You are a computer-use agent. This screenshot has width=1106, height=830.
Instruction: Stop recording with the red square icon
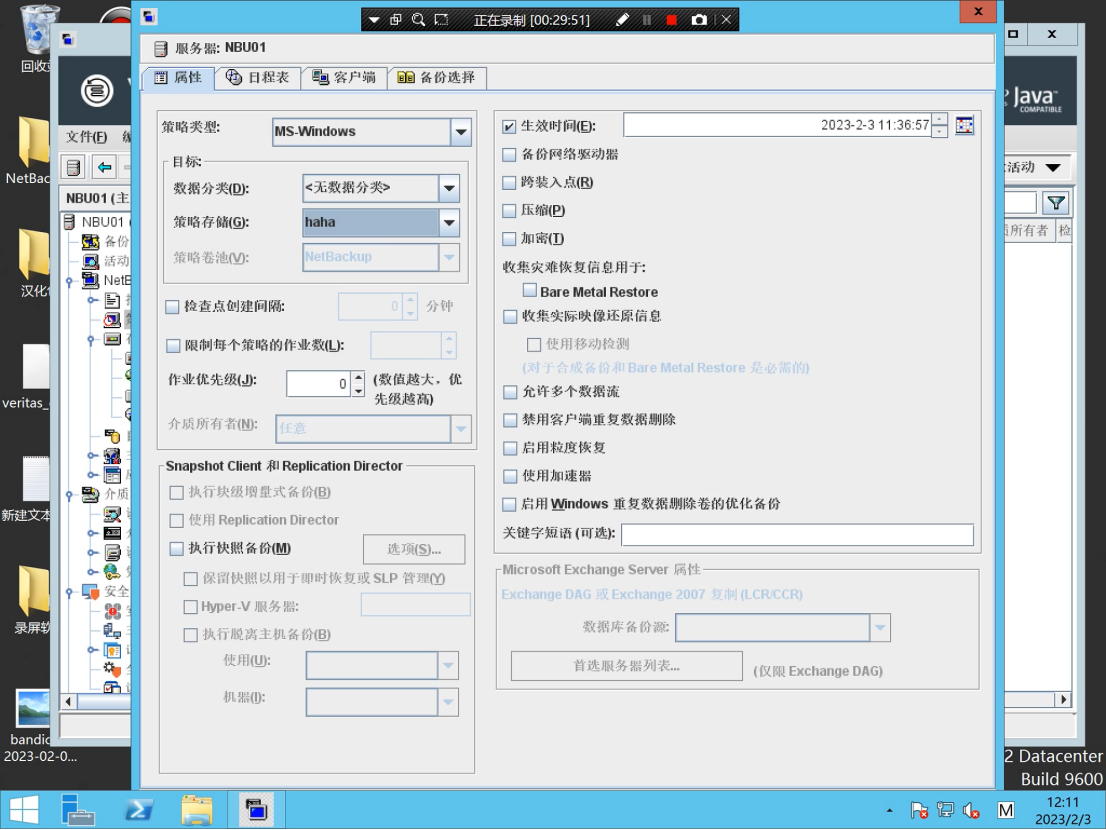(x=672, y=19)
